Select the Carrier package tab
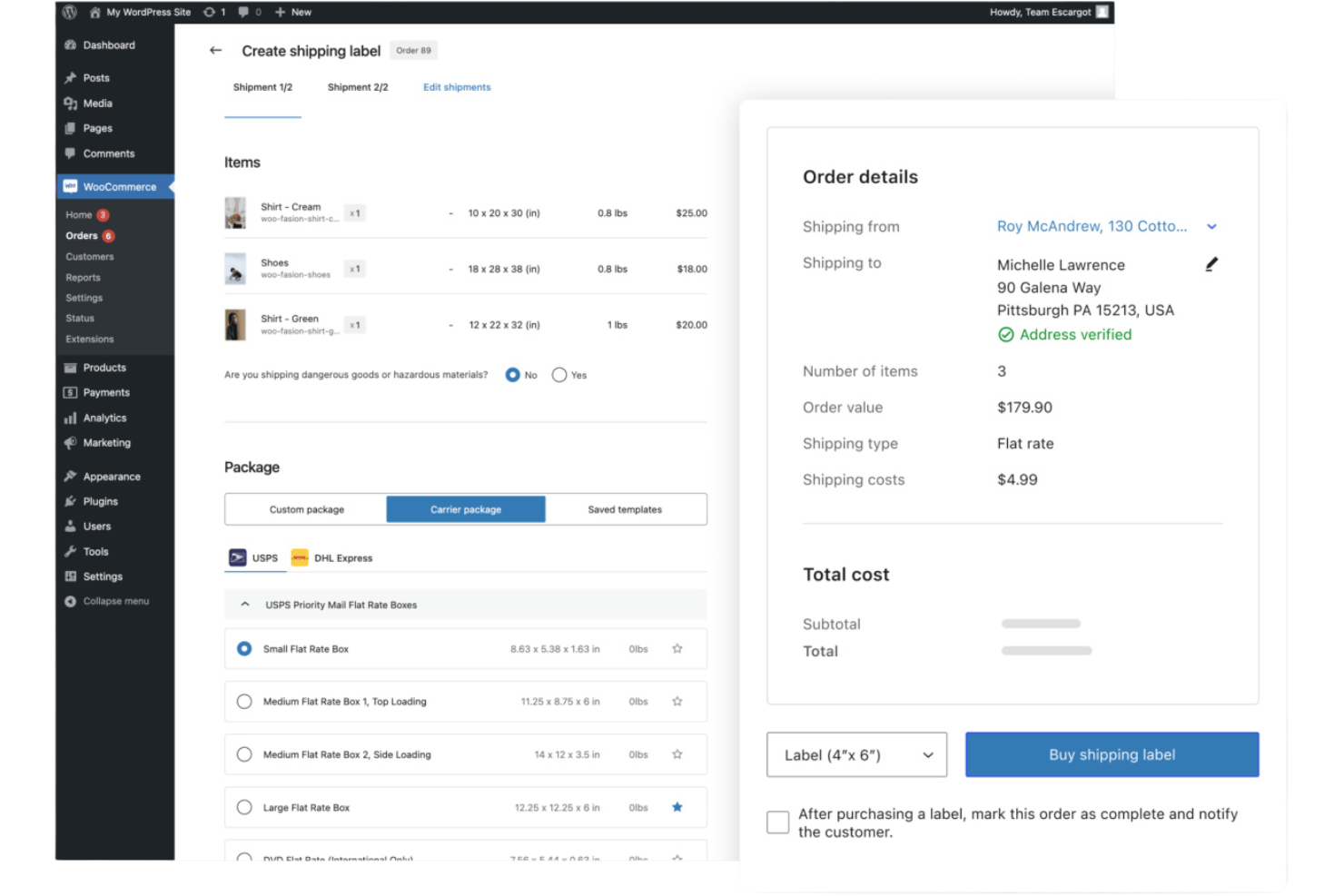The height and width of the screenshot is (896, 1344). (466, 509)
